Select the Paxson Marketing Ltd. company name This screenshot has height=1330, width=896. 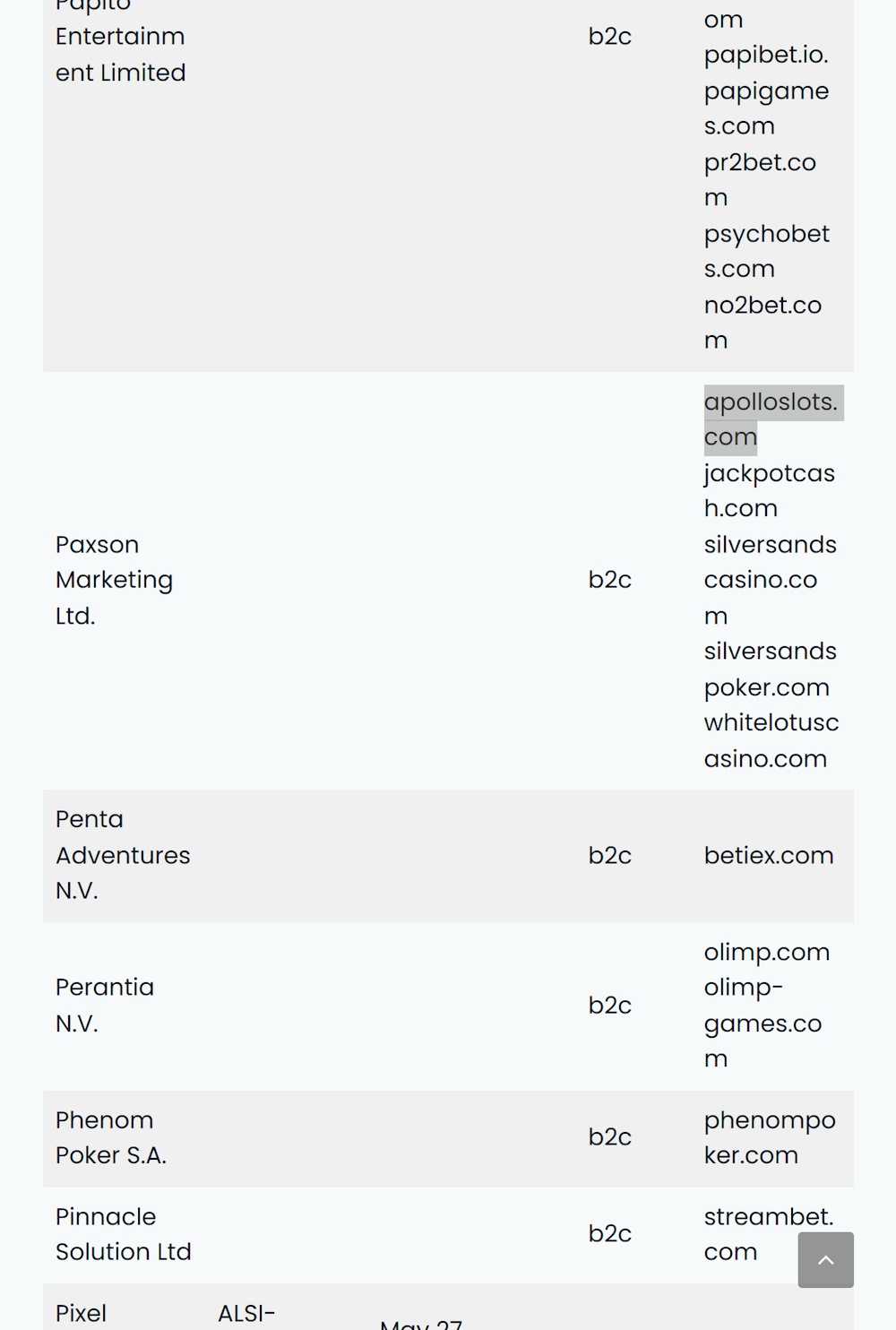click(115, 580)
